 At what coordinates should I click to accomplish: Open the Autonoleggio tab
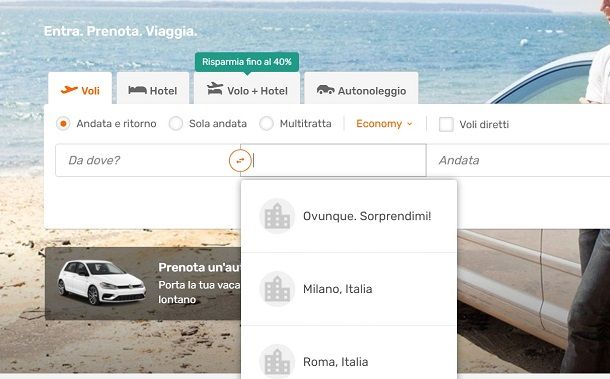tap(361, 88)
